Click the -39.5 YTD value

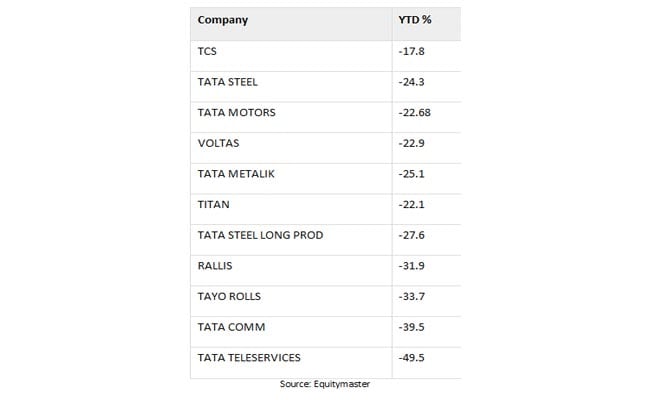click(413, 326)
